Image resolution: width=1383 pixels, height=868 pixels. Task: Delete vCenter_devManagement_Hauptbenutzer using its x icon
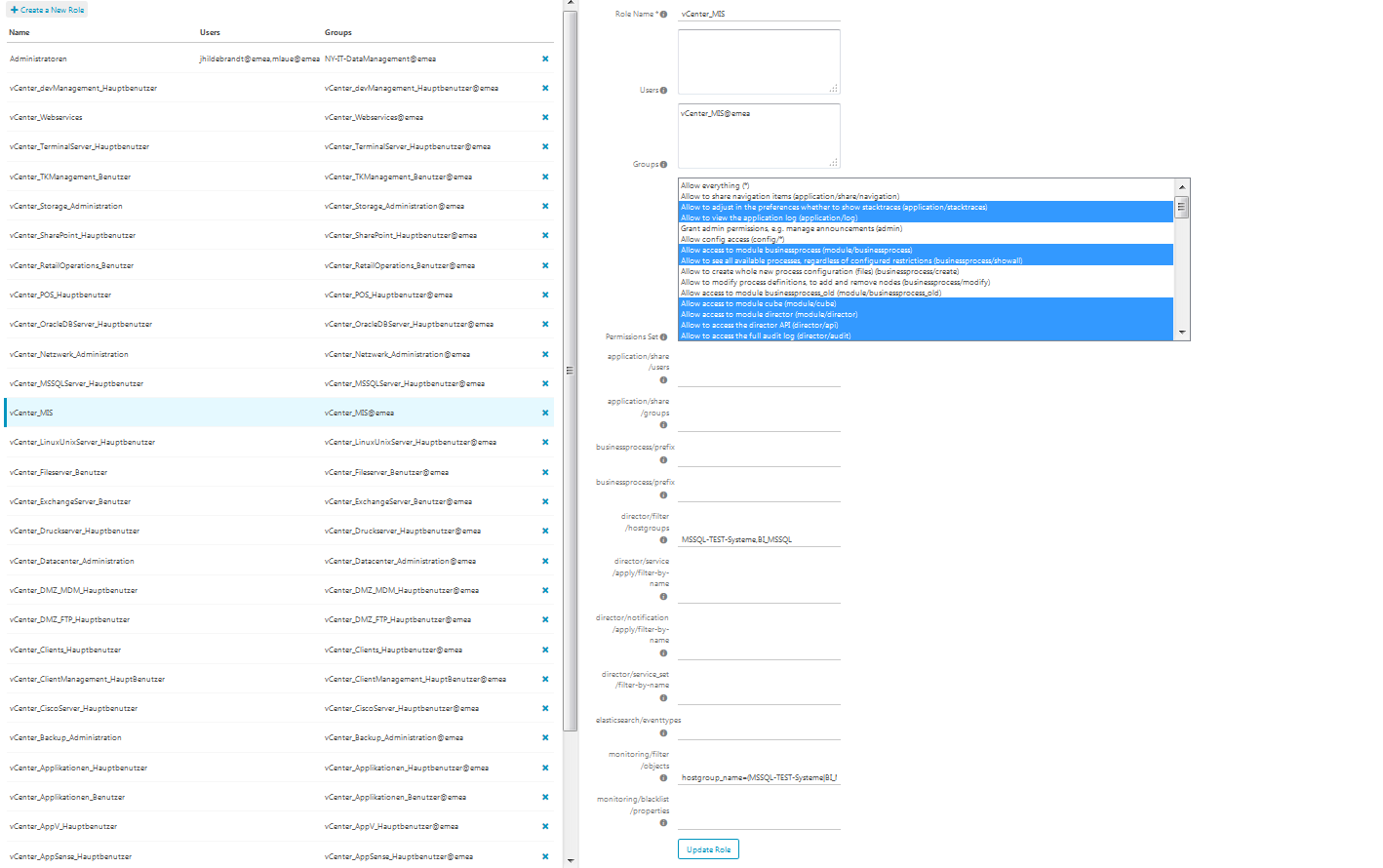545,88
